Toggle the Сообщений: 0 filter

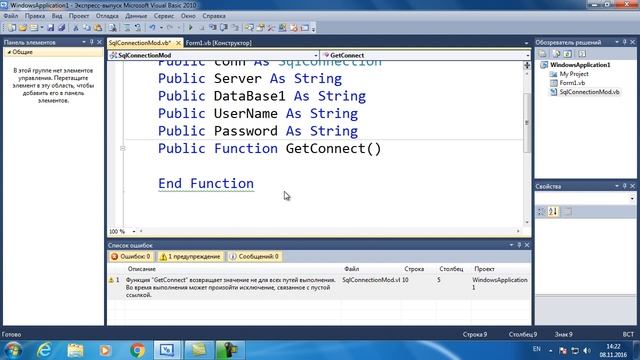tap(255, 256)
